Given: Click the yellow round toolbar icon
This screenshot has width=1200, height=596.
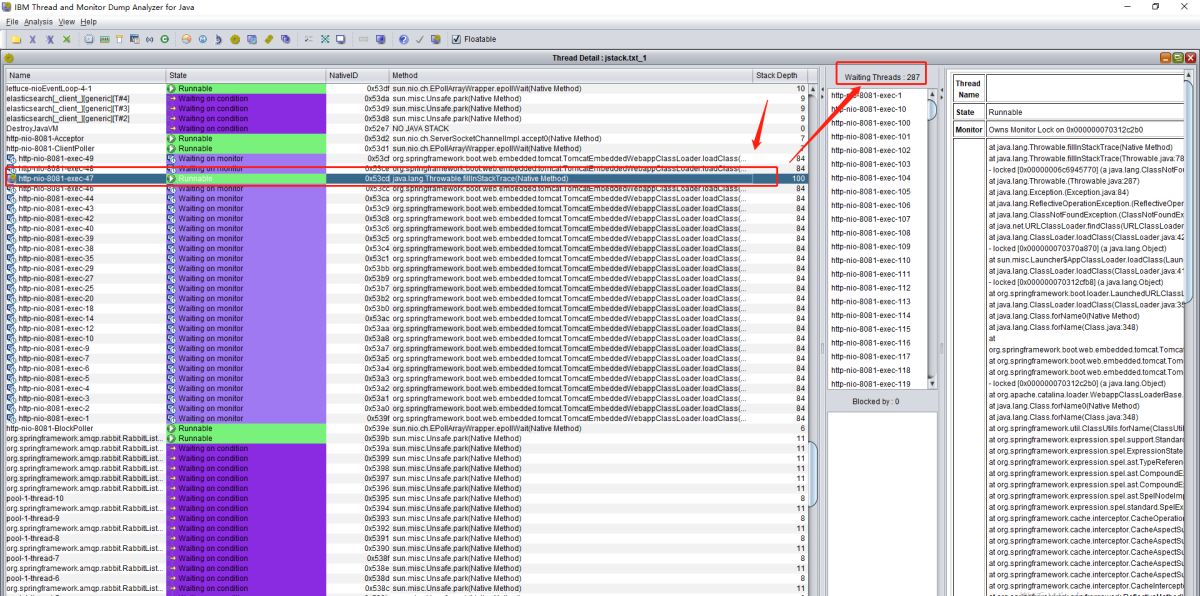Looking at the screenshot, I should coord(235,40).
